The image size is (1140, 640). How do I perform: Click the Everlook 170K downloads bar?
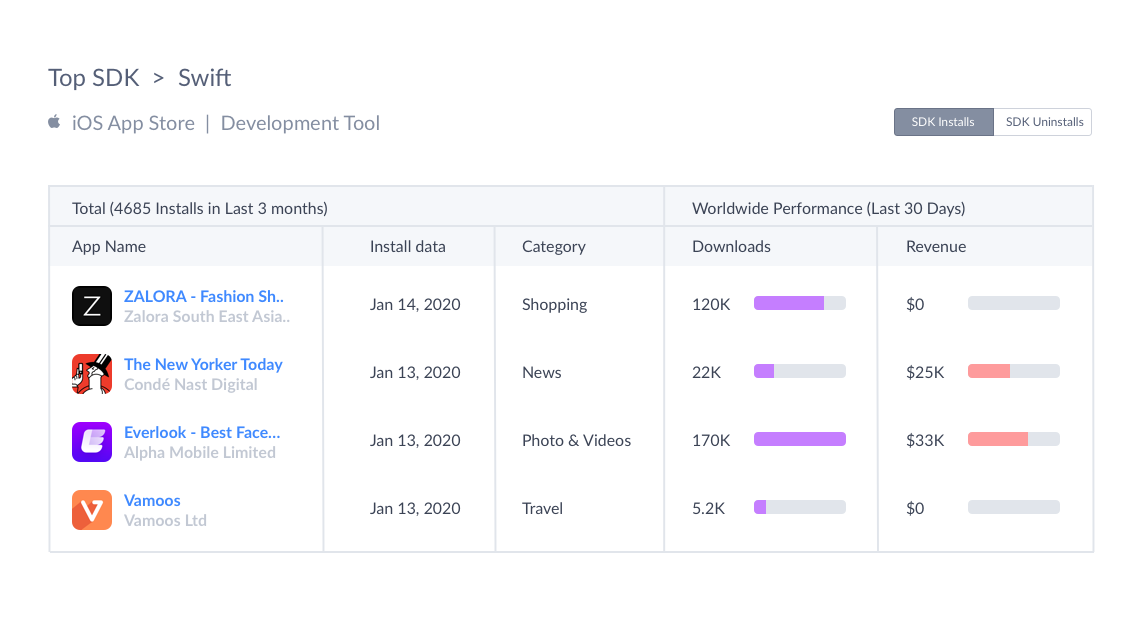(799, 439)
